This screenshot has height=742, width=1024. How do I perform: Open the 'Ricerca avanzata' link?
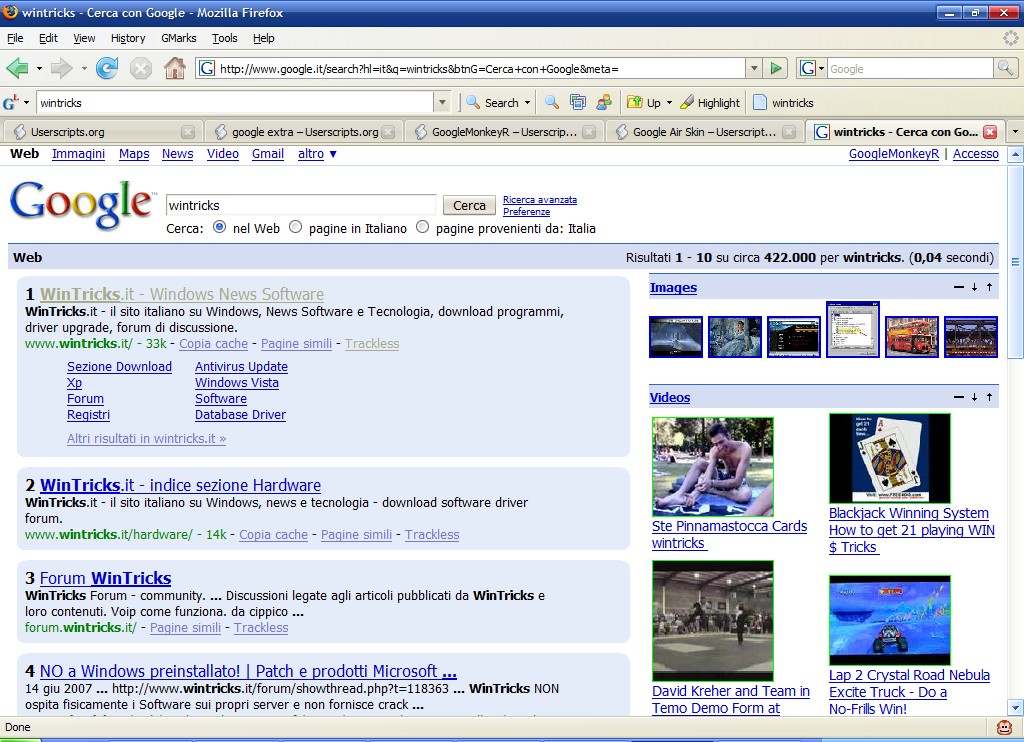tap(540, 200)
